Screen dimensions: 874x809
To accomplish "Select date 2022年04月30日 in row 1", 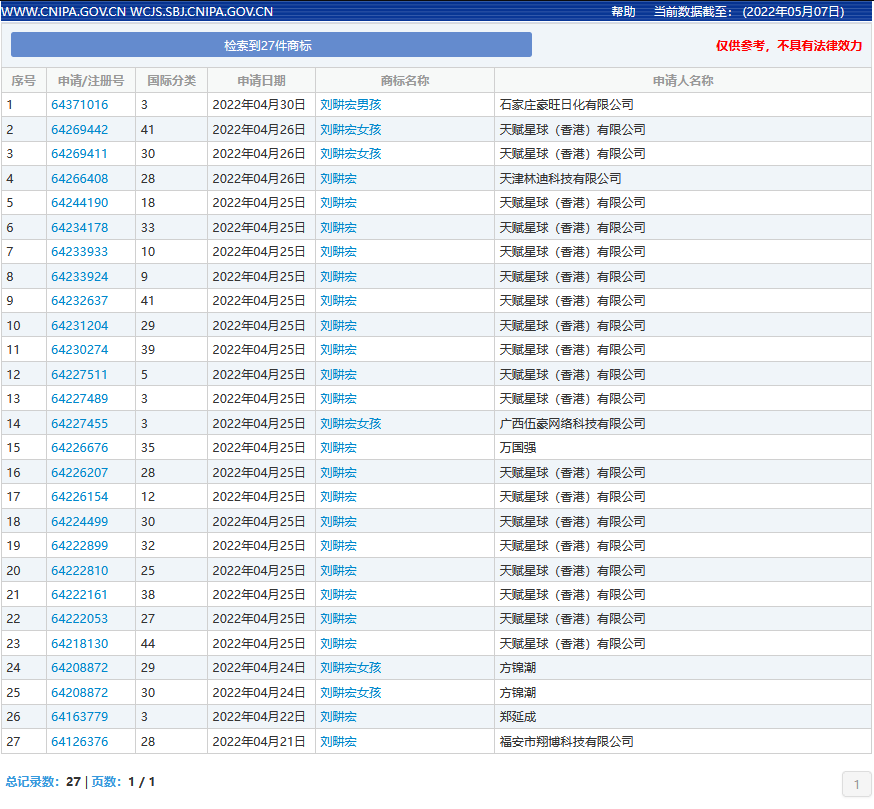I will (259, 105).
